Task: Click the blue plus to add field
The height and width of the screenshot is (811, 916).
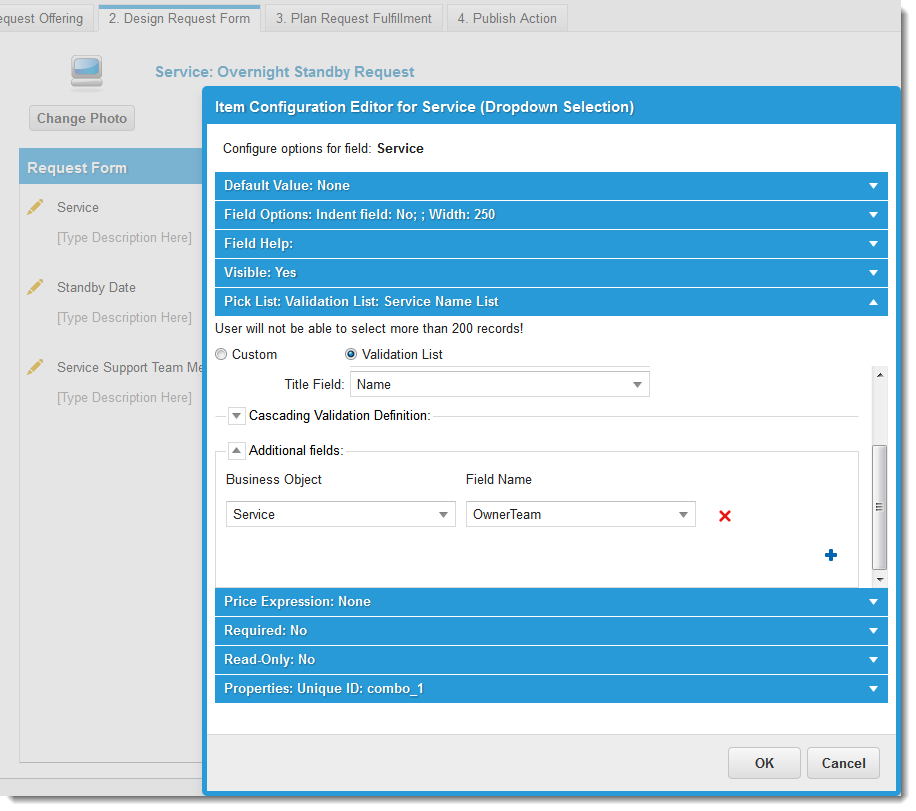Action: 831,556
